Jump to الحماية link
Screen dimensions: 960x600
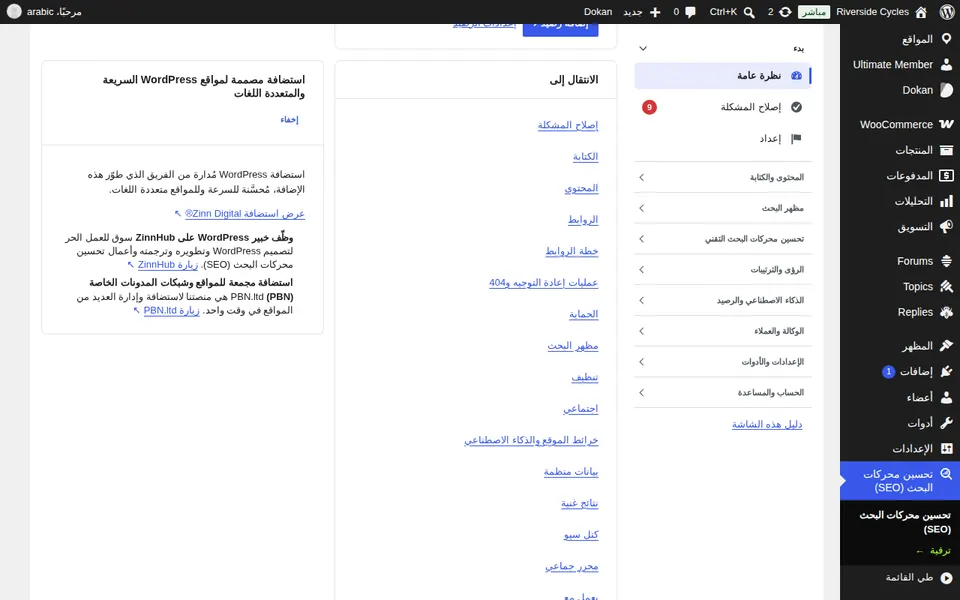click(583, 315)
